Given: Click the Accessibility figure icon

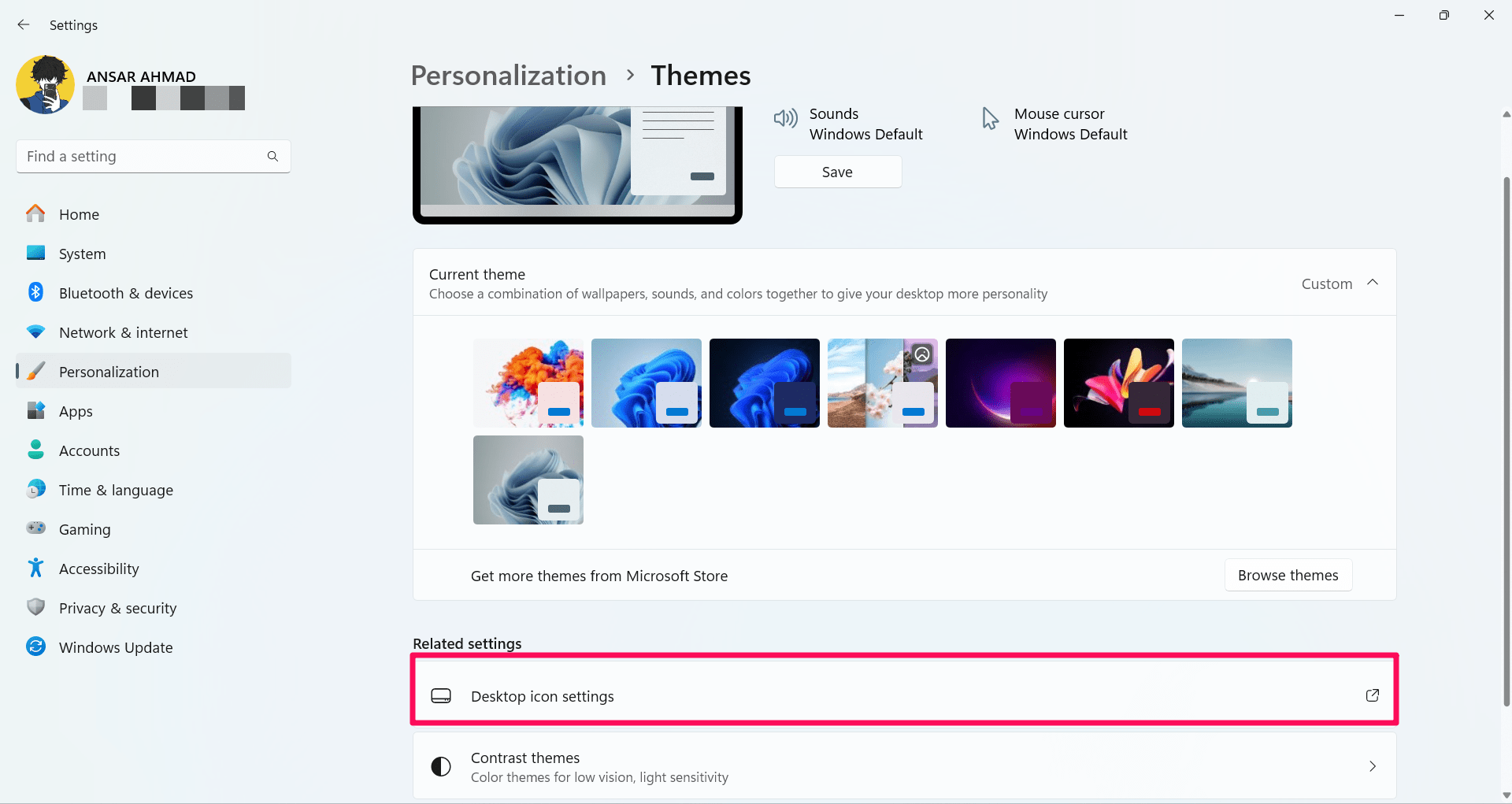Looking at the screenshot, I should pyautogui.click(x=36, y=569).
